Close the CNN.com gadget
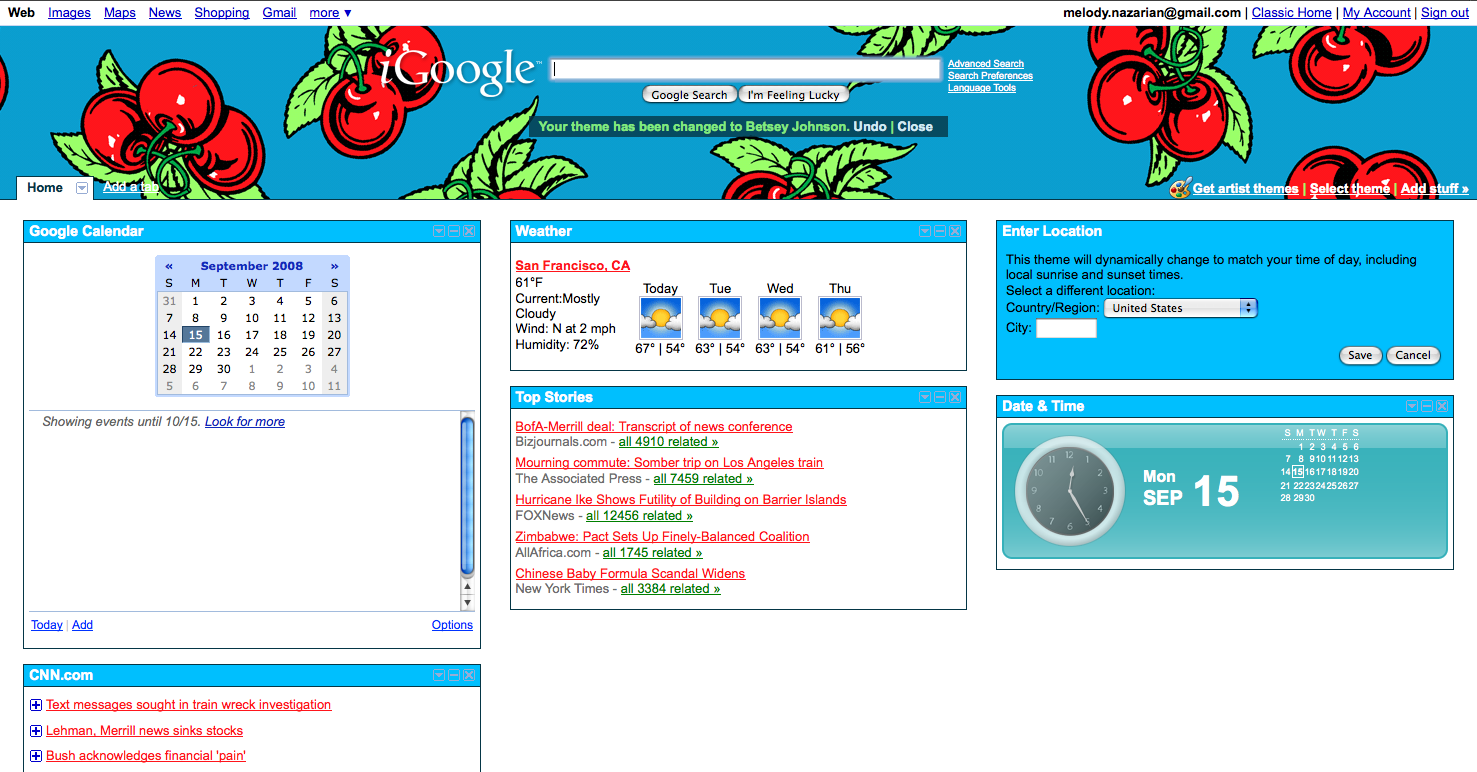1477x772 pixels. click(x=469, y=675)
